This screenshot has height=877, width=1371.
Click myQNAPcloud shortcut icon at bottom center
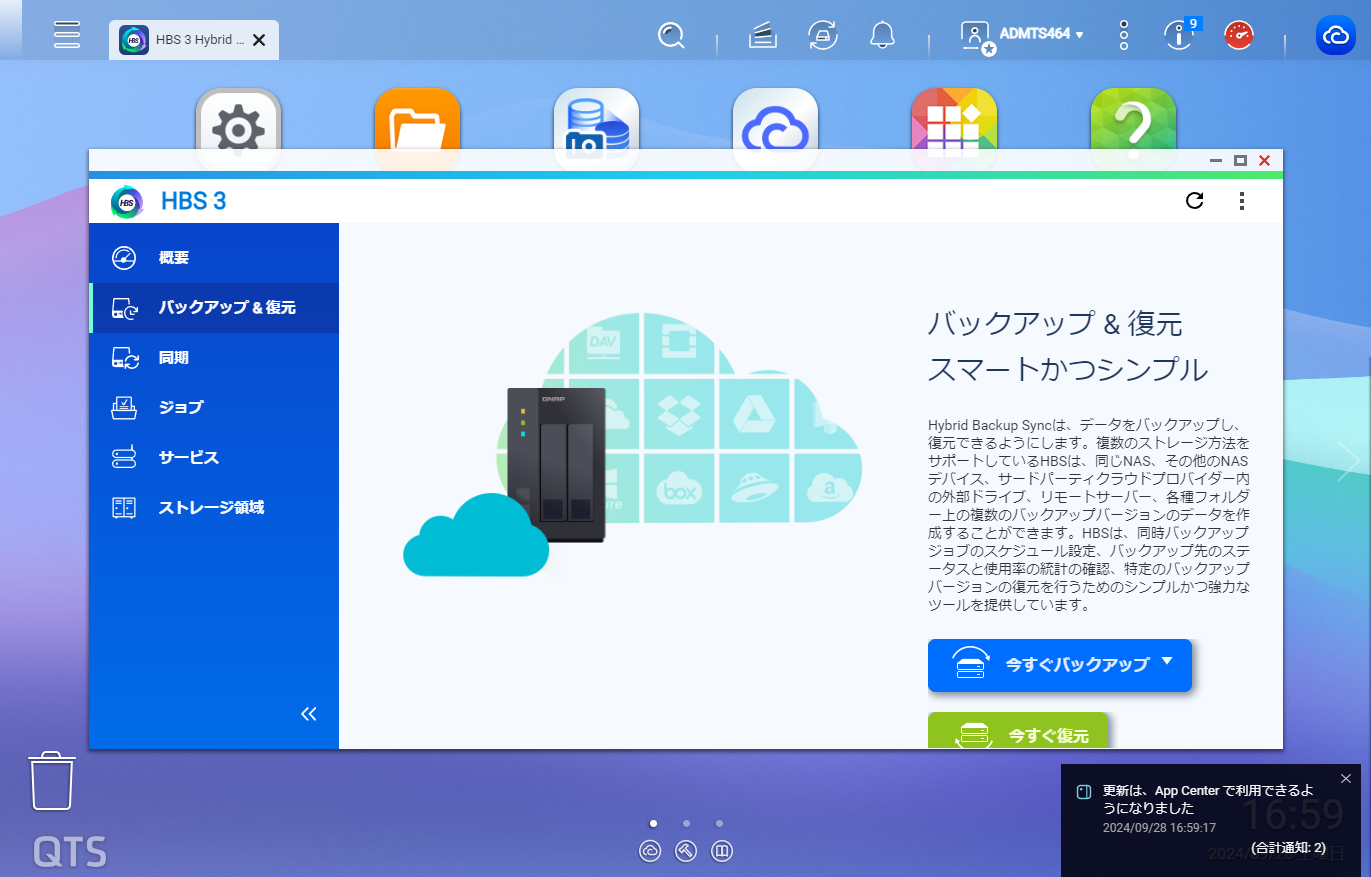(x=650, y=851)
